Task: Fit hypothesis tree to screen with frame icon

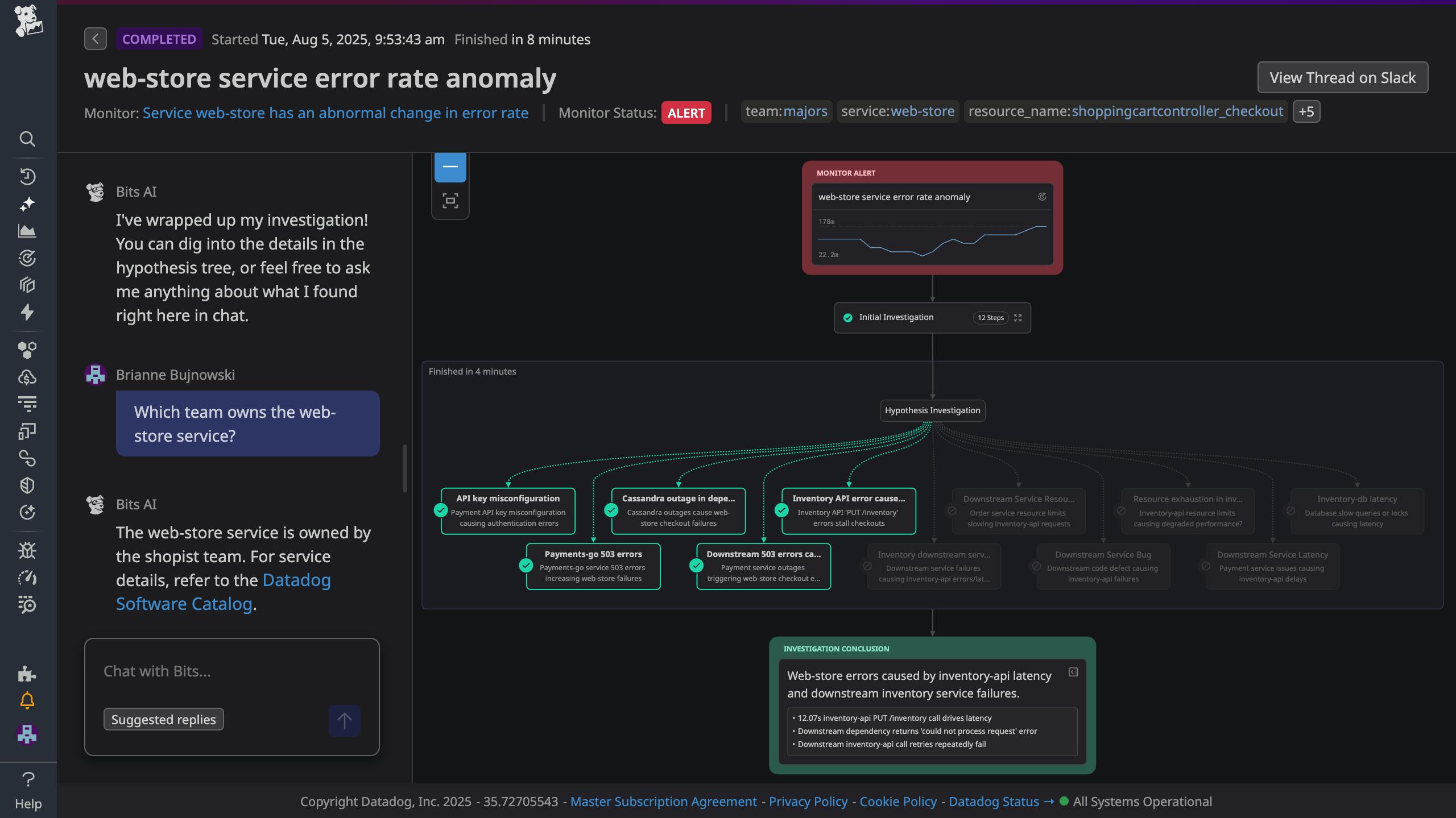Action: tap(450, 201)
